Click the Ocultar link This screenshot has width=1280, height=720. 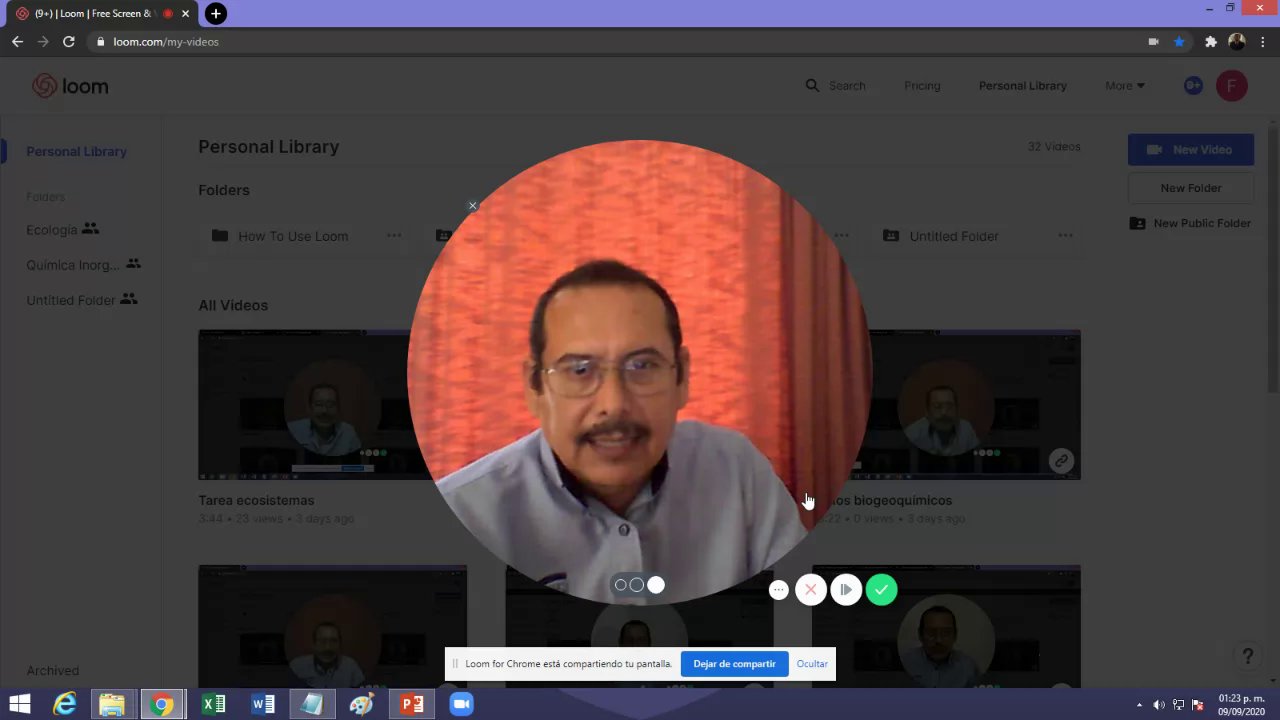(812, 664)
